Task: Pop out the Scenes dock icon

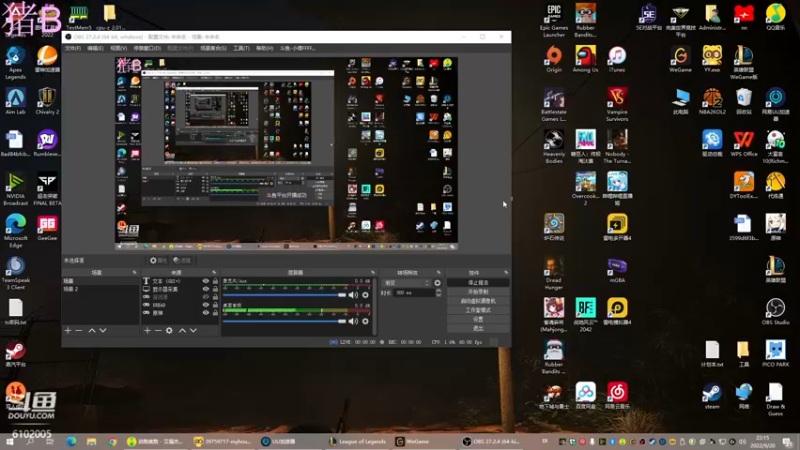Action: (134, 272)
